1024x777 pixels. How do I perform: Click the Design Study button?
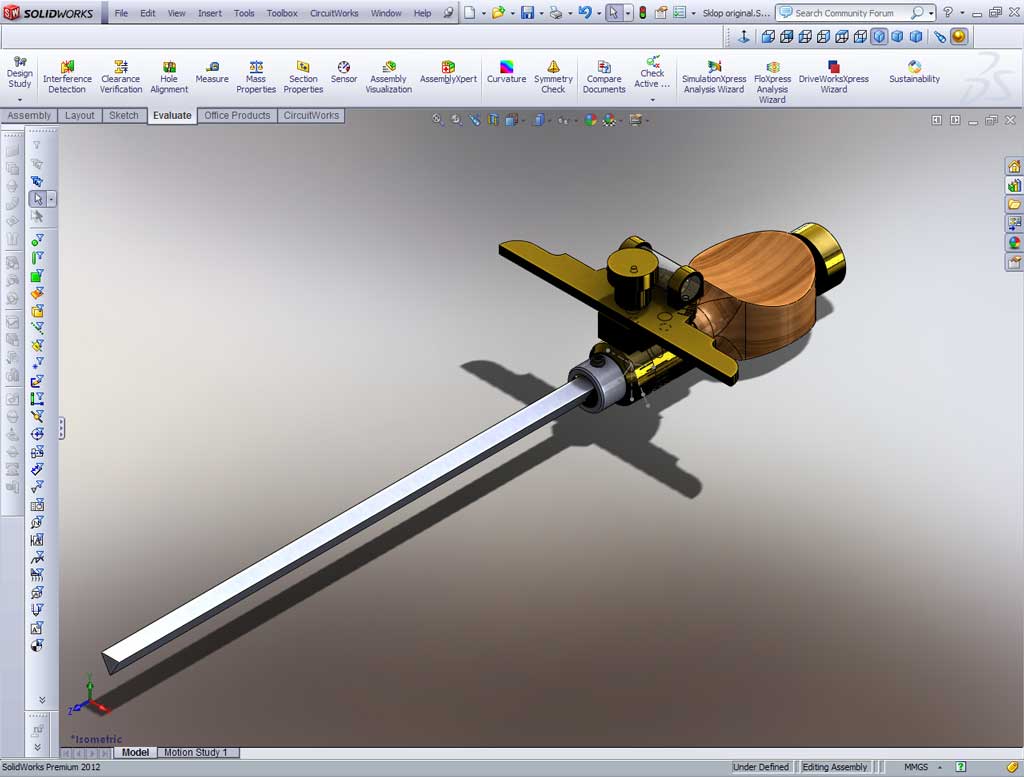(x=20, y=72)
